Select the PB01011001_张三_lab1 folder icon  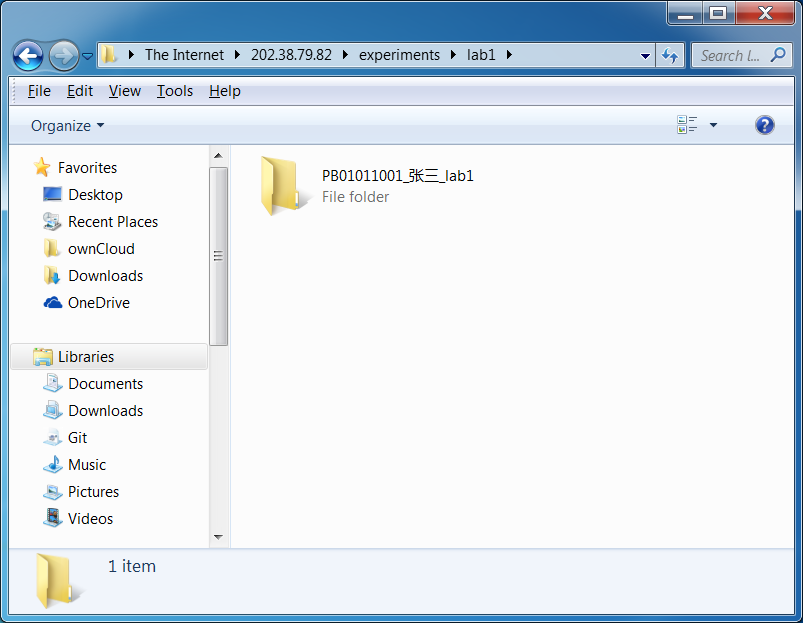283,186
